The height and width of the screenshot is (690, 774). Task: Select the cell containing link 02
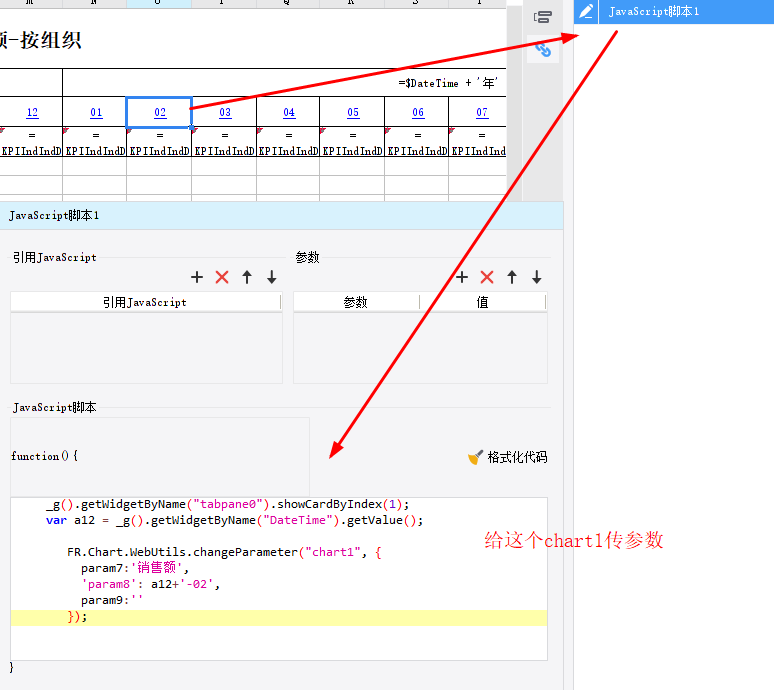pyautogui.click(x=160, y=113)
